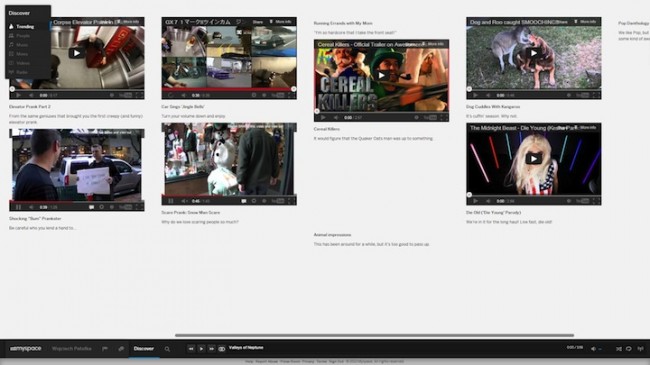The height and width of the screenshot is (365, 650).
Task: Play the Corpse Elevator Prank video
Action: (x=76, y=53)
